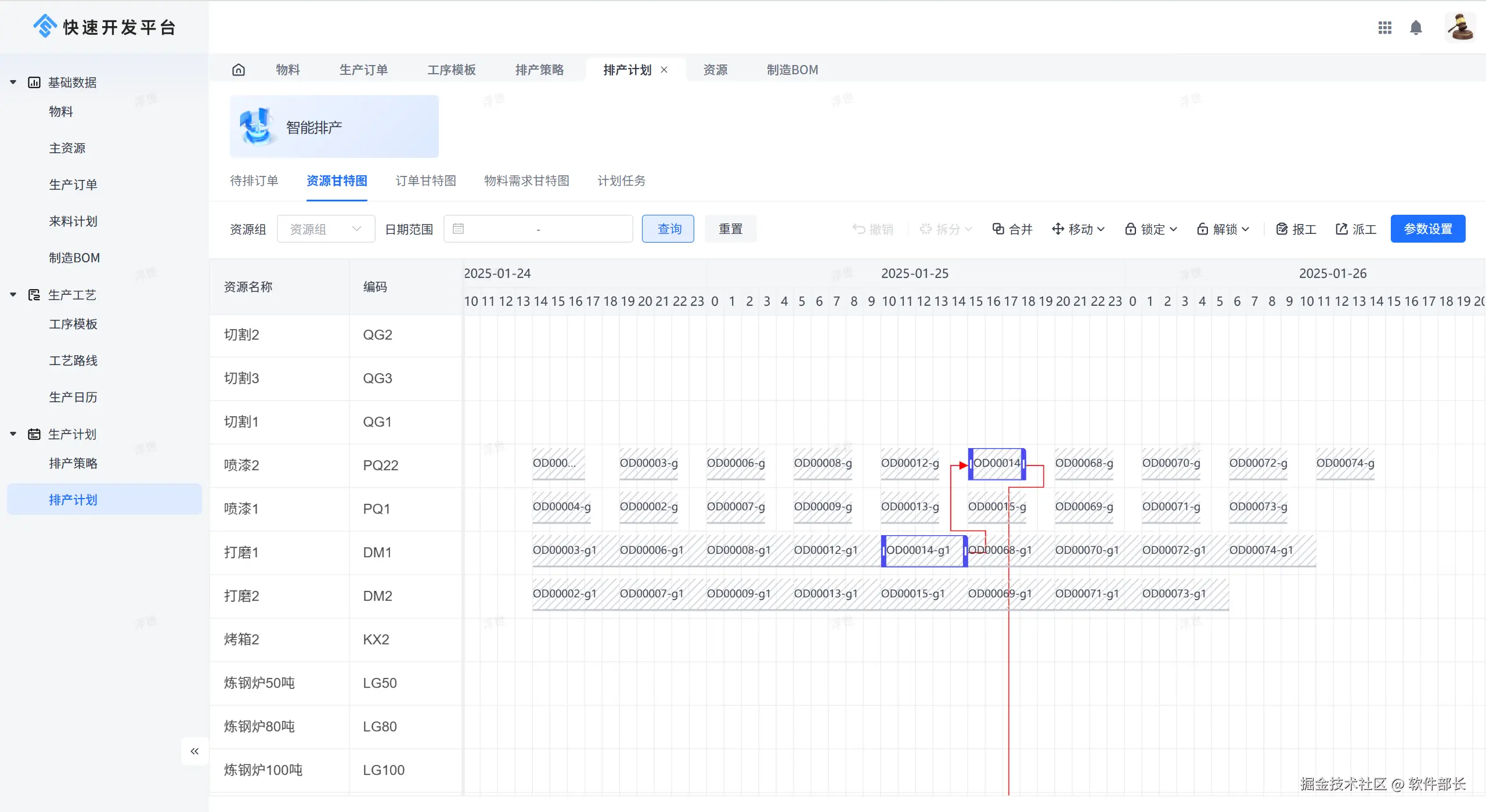Image resolution: width=1486 pixels, height=812 pixels.
Task: Switch to the 计划任务 tab
Action: 621,181
